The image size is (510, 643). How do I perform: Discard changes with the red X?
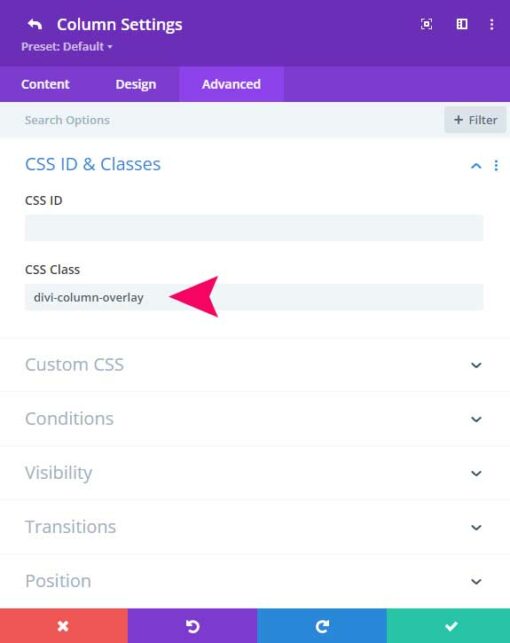64,626
